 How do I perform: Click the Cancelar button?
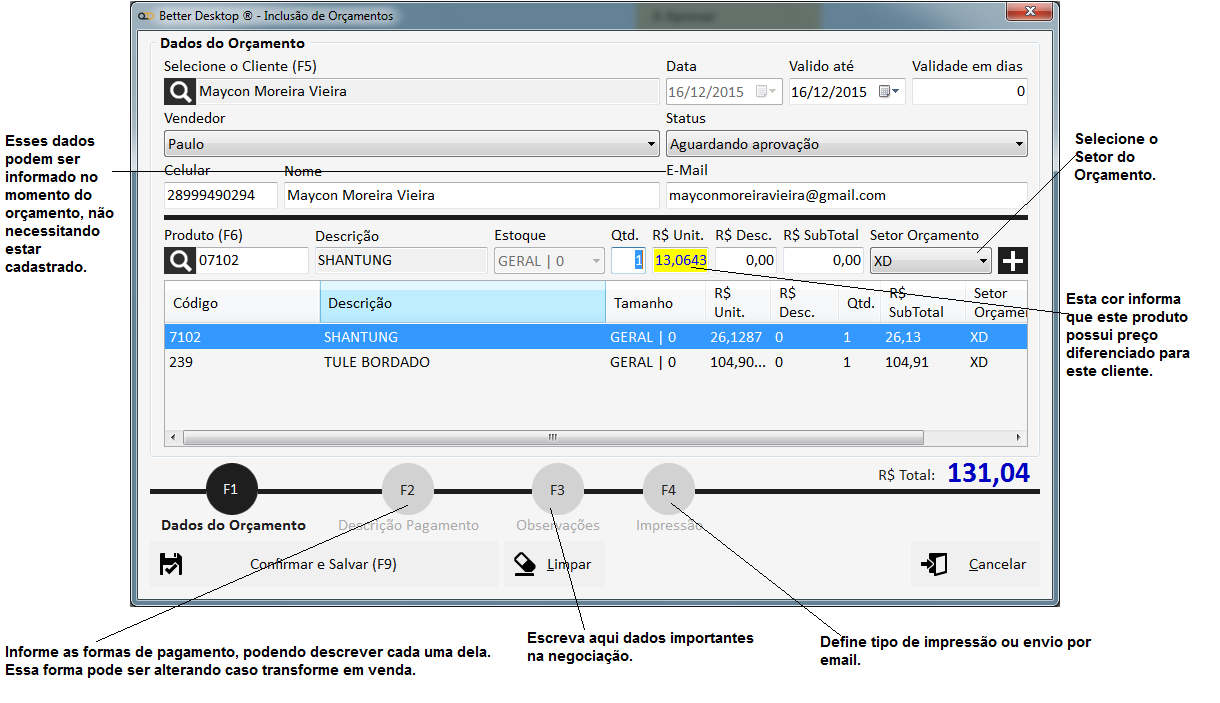pyautogui.click(x=975, y=565)
